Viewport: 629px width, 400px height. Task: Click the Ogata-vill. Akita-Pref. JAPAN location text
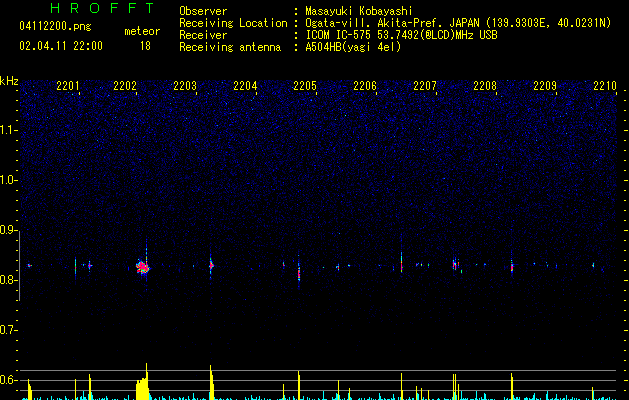pyautogui.click(x=458, y=23)
